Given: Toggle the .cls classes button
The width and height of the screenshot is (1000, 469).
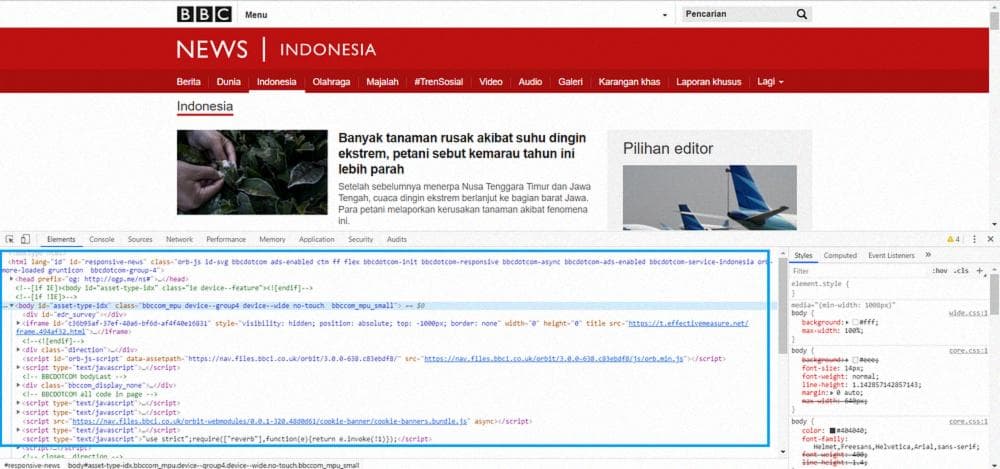Looking at the screenshot, I should [x=960, y=271].
